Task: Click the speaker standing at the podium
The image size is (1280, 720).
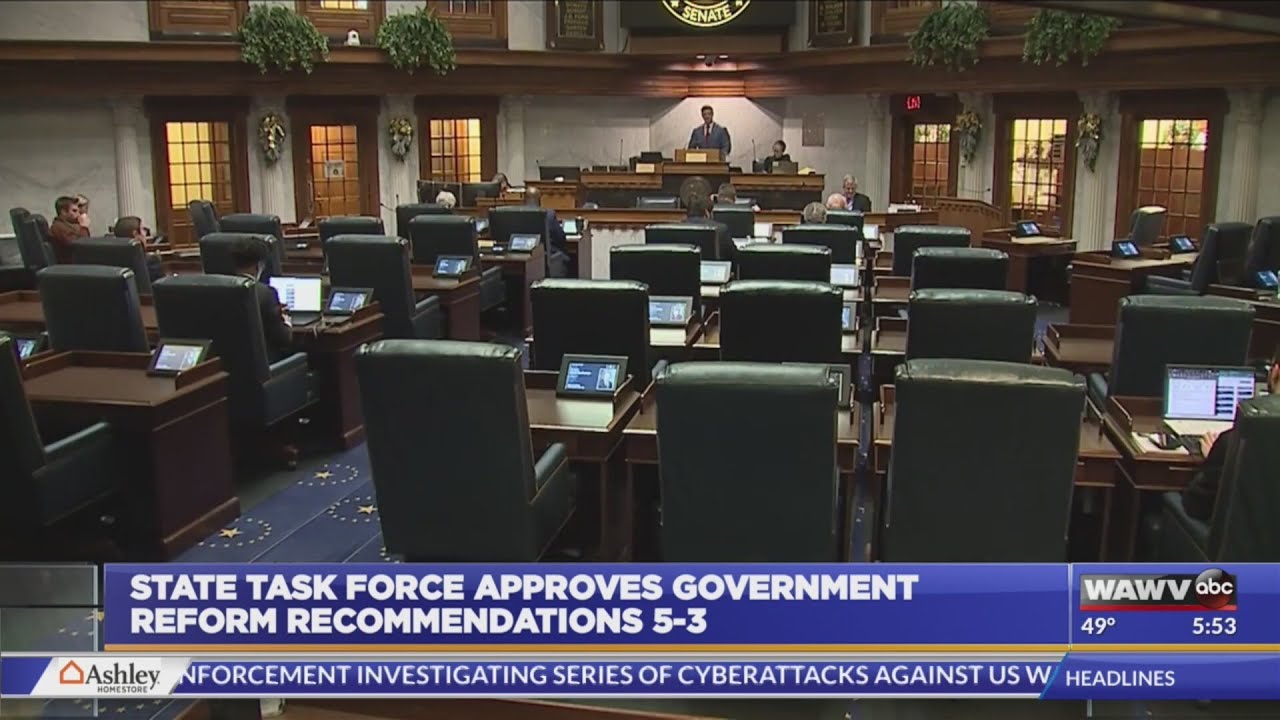Action: [709, 131]
